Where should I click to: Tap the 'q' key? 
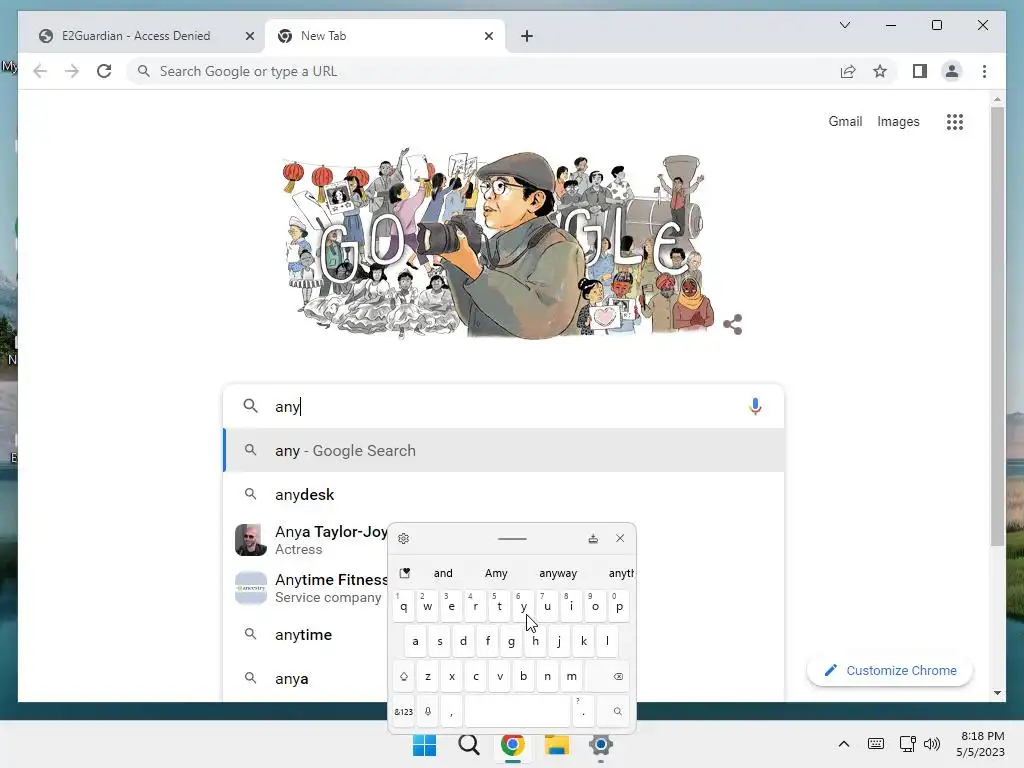pos(404,606)
